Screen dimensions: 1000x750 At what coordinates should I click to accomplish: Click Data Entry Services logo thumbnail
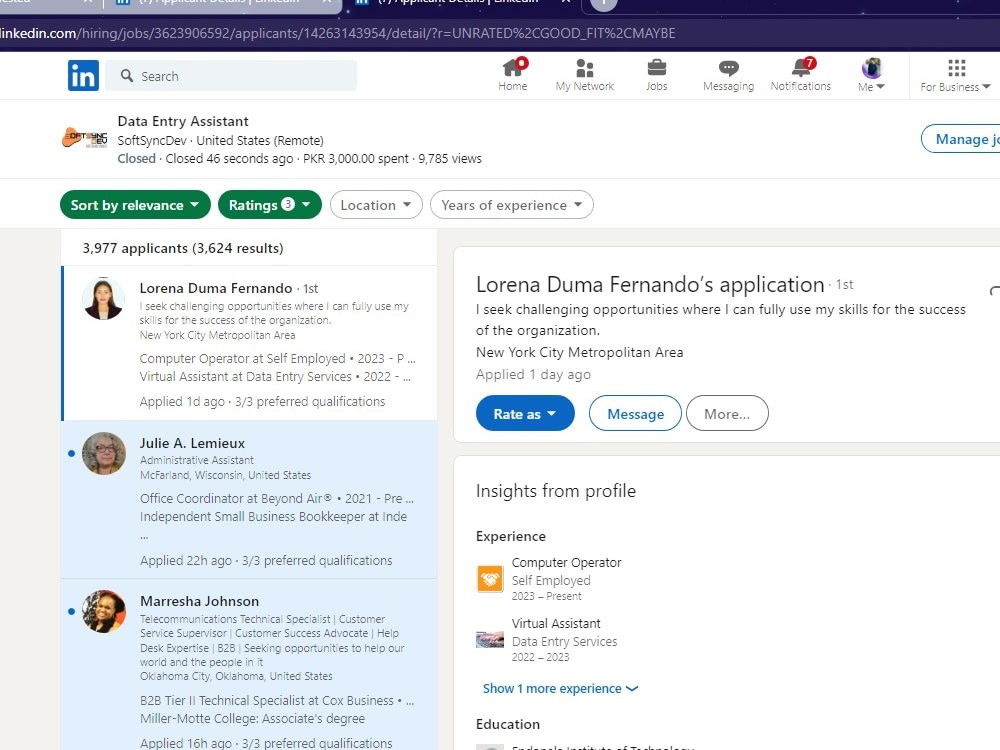[490, 639]
